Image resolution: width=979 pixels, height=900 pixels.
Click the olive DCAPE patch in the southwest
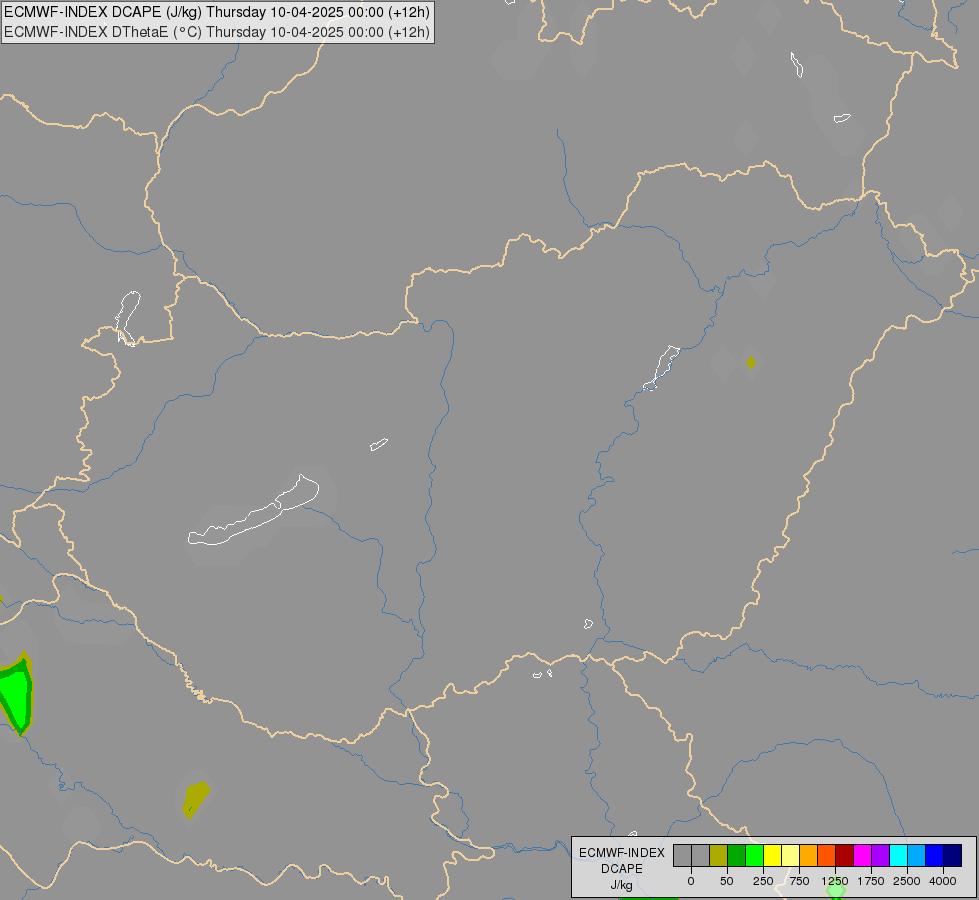click(196, 799)
